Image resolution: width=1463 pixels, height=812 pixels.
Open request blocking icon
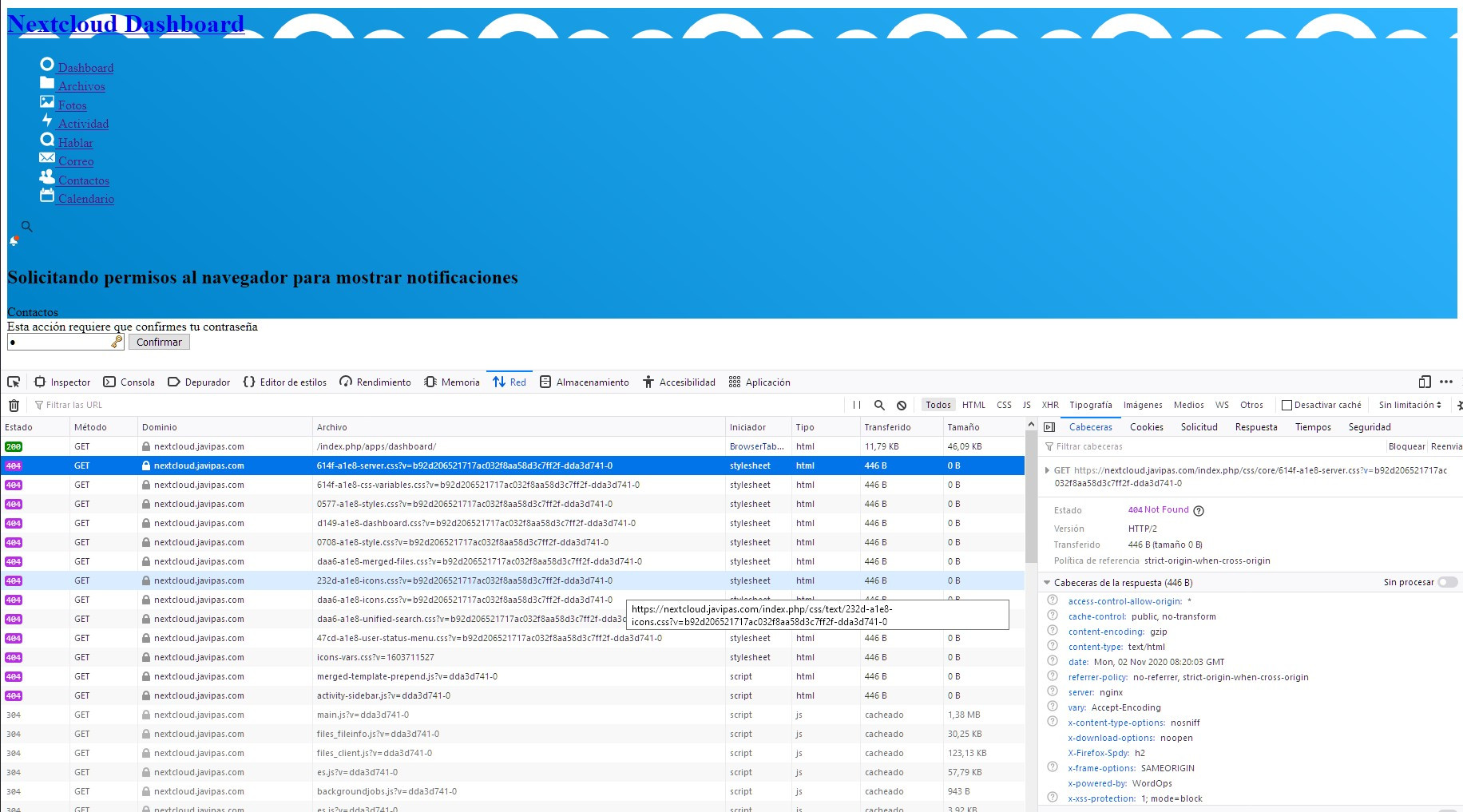[x=902, y=406]
